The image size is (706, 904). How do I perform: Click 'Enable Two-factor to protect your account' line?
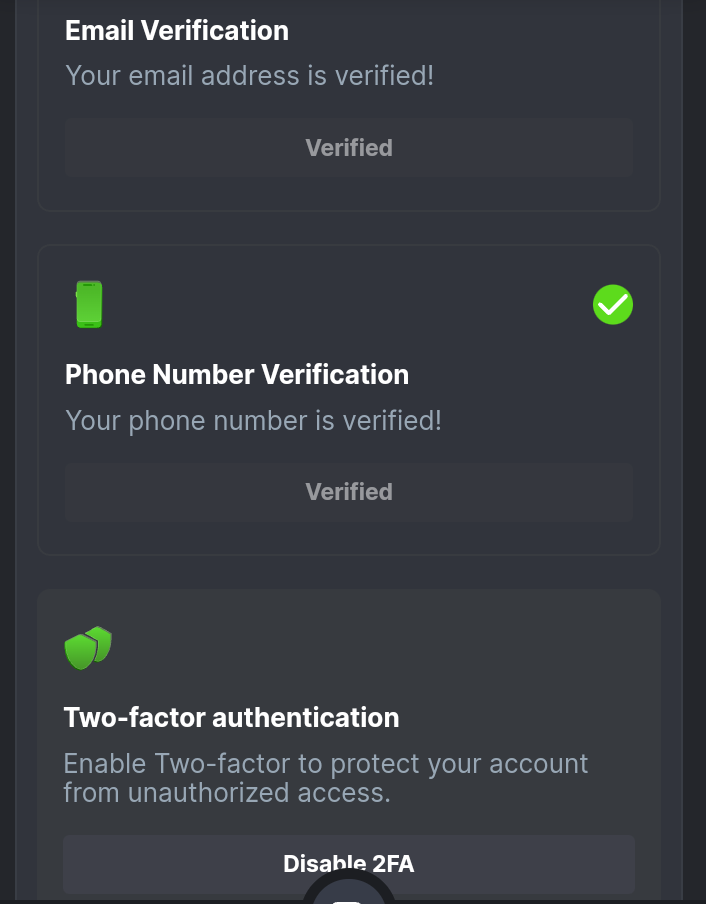(326, 764)
